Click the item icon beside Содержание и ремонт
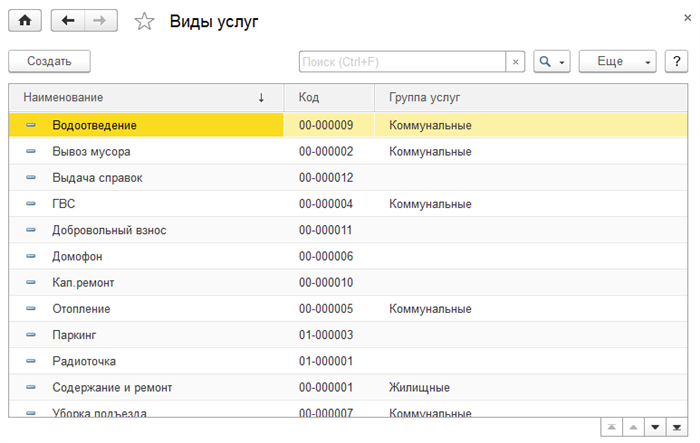 click(x=31, y=387)
